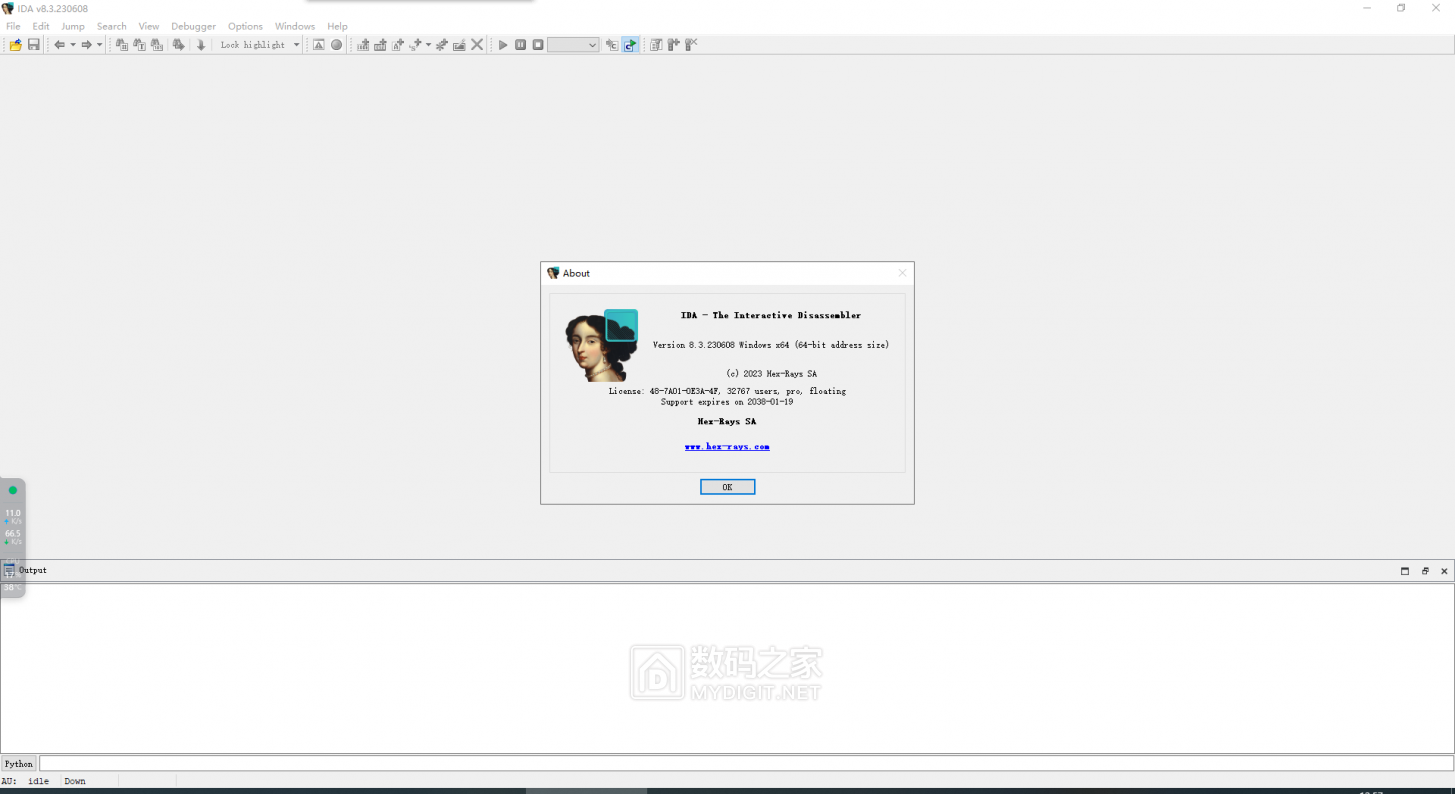Minimize the IDA main window
Image resolution: width=1455 pixels, height=794 pixels.
point(1367,8)
